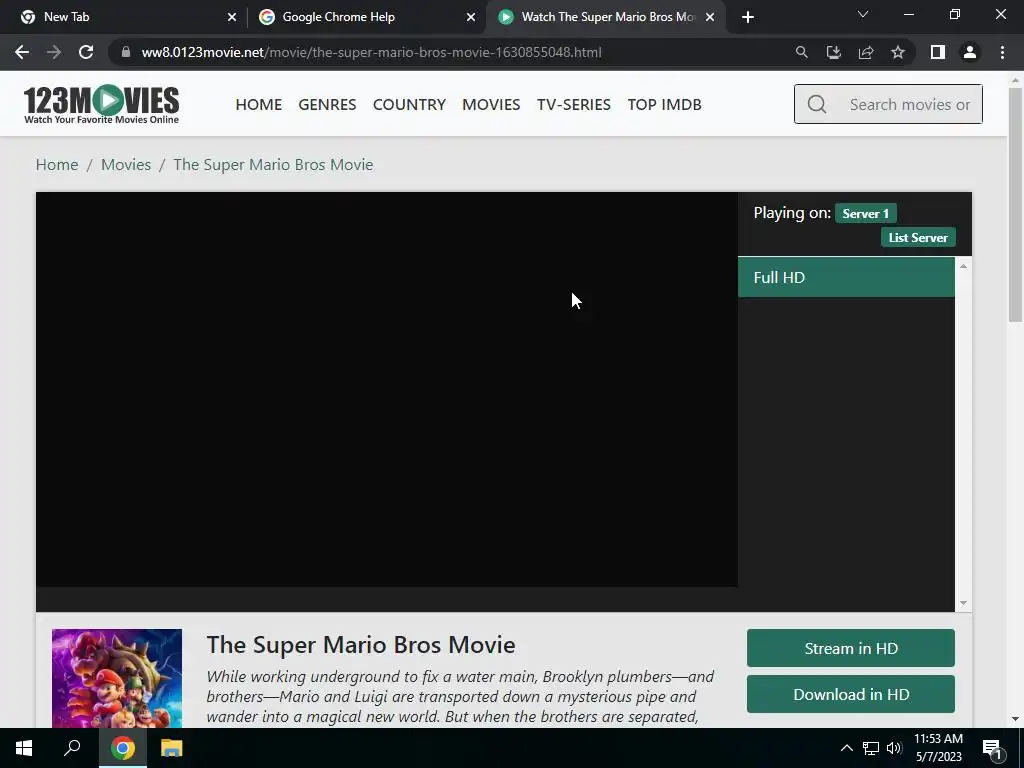
Task: Follow the Home breadcrumb link
Action: click(x=57, y=165)
